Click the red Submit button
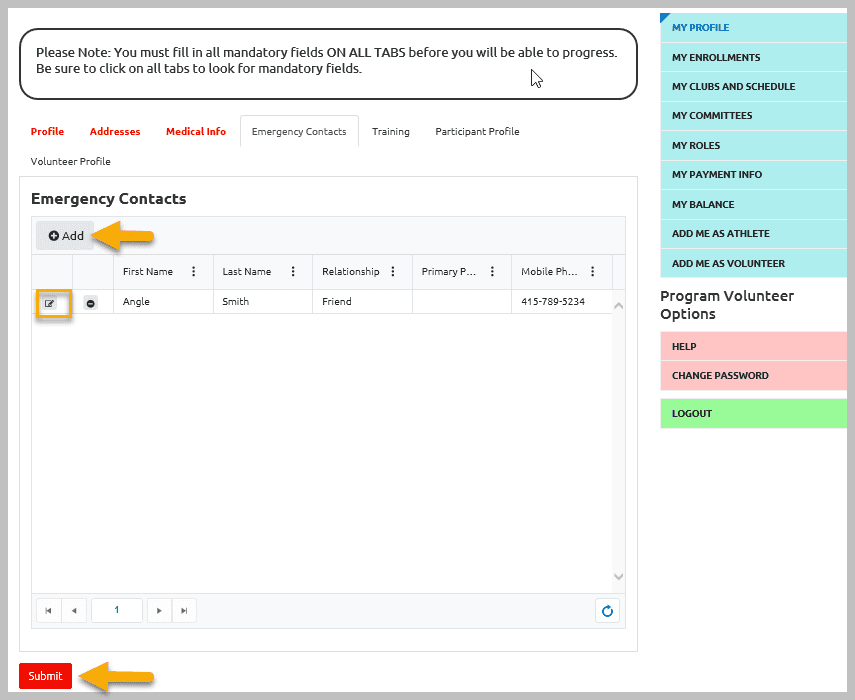The height and width of the screenshot is (700, 855). [45, 676]
